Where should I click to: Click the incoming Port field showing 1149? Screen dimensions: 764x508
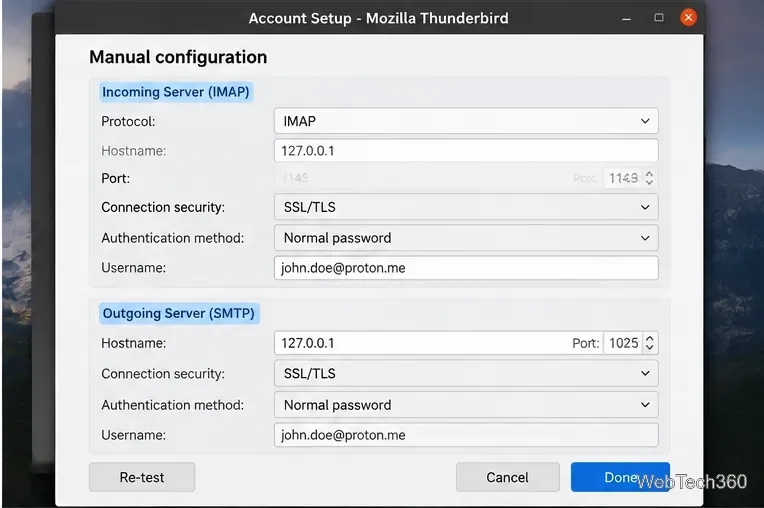[623, 178]
